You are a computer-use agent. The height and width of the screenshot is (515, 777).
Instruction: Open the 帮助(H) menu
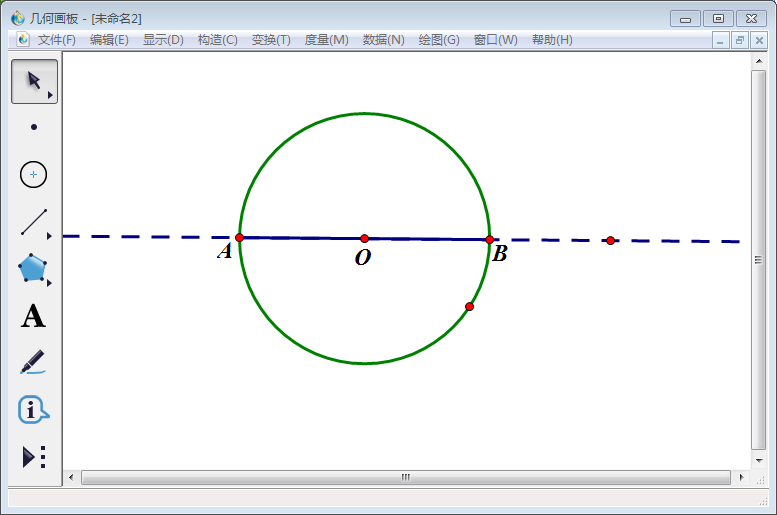[x=552, y=40]
